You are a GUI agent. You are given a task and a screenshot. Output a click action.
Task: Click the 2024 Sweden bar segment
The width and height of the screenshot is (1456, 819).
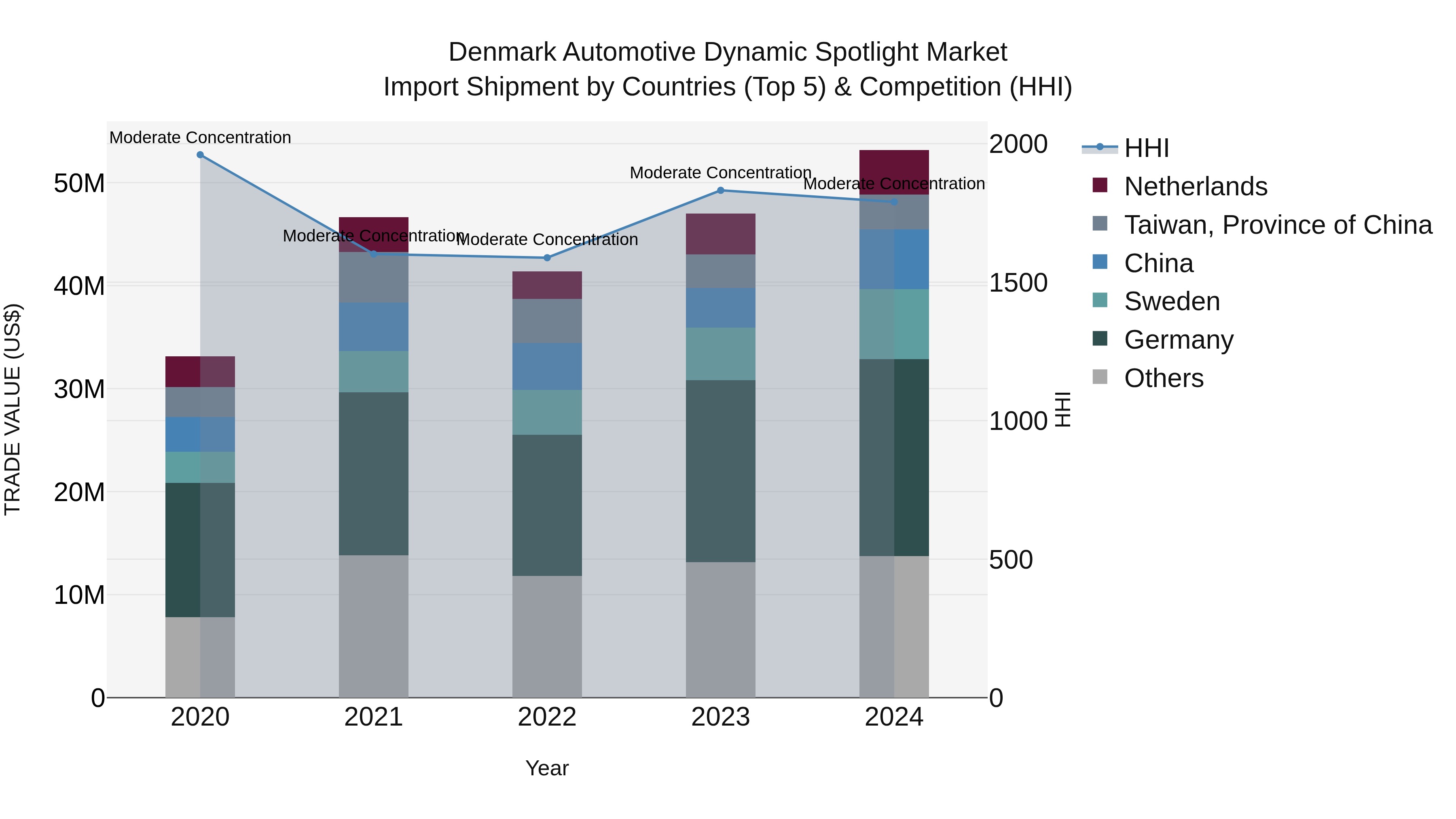(x=894, y=324)
